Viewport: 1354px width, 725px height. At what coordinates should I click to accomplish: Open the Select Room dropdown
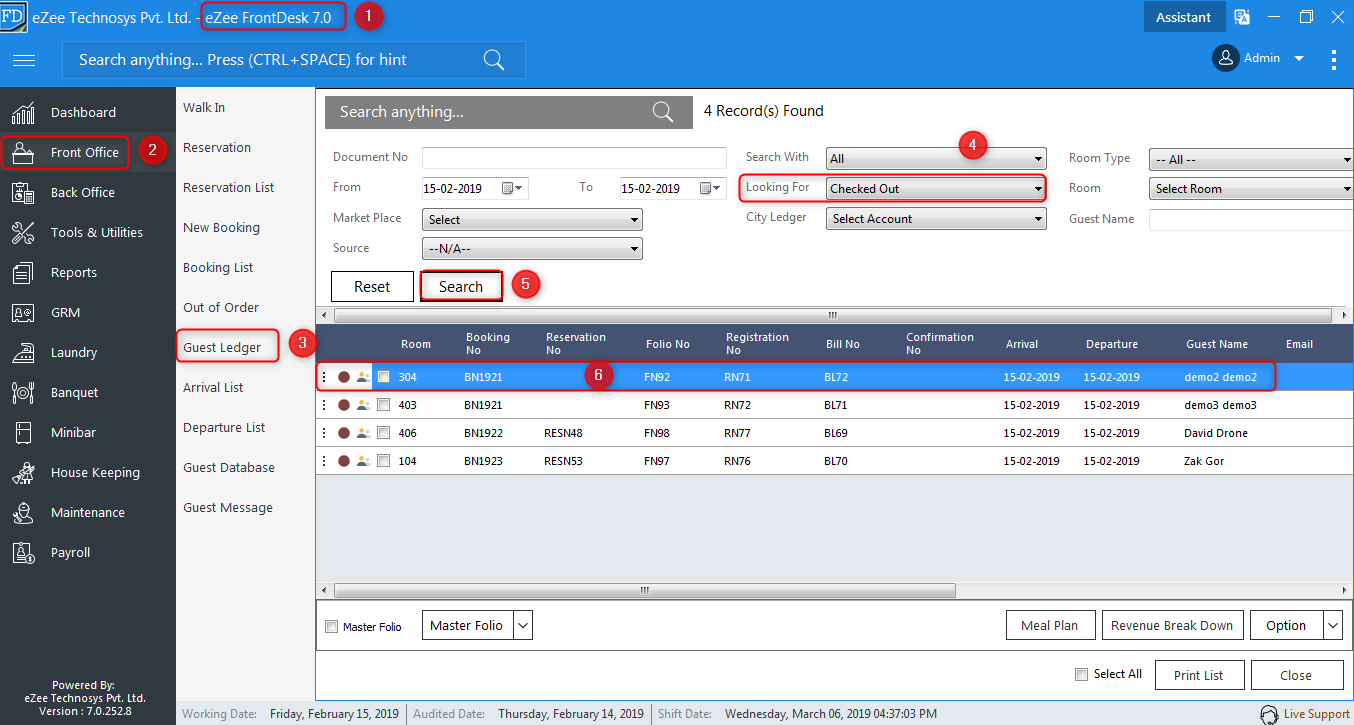pyautogui.click(x=1251, y=188)
